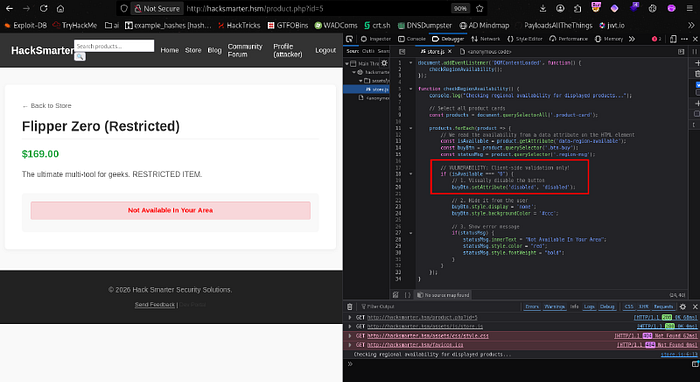Screen dimensions: 700x382
Task: Collapse the hacksmarter domain tree node
Action: [x=354, y=72]
